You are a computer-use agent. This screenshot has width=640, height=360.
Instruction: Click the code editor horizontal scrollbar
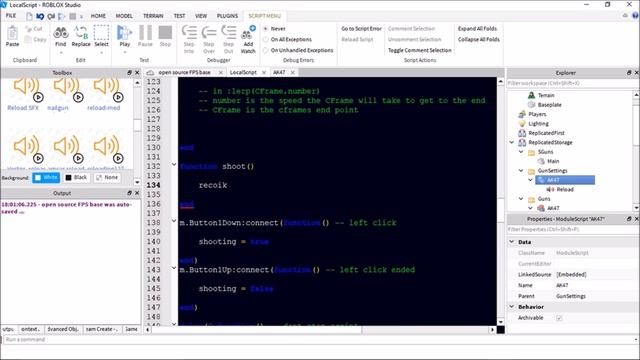(x=256, y=329)
